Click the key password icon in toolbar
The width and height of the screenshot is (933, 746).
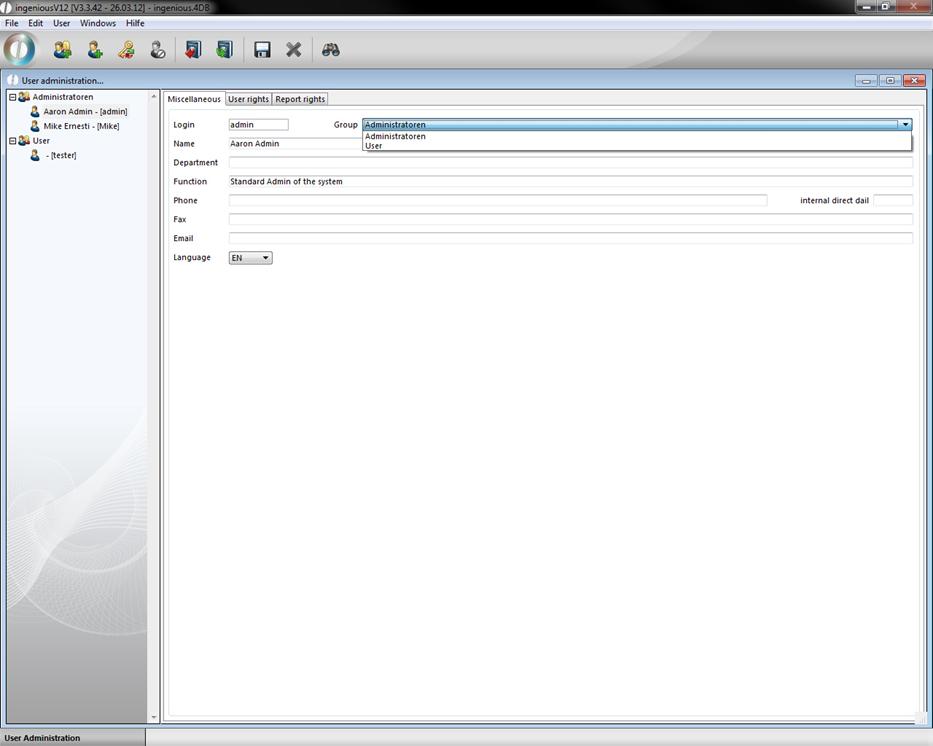[126, 50]
